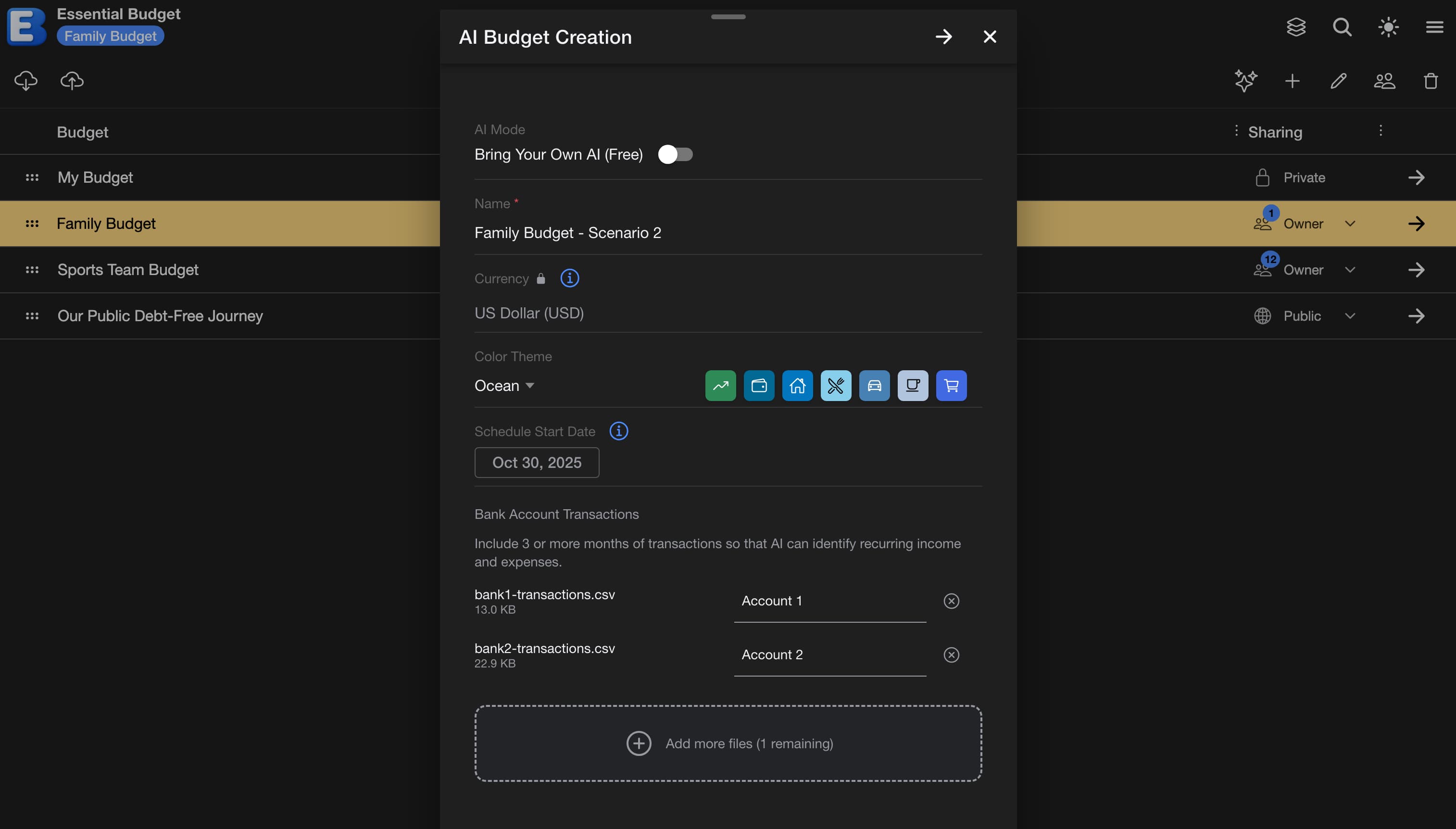This screenshot has height=829, width=1456.
Task: Open search from the top toolbar
Action: coord(1342,27)
